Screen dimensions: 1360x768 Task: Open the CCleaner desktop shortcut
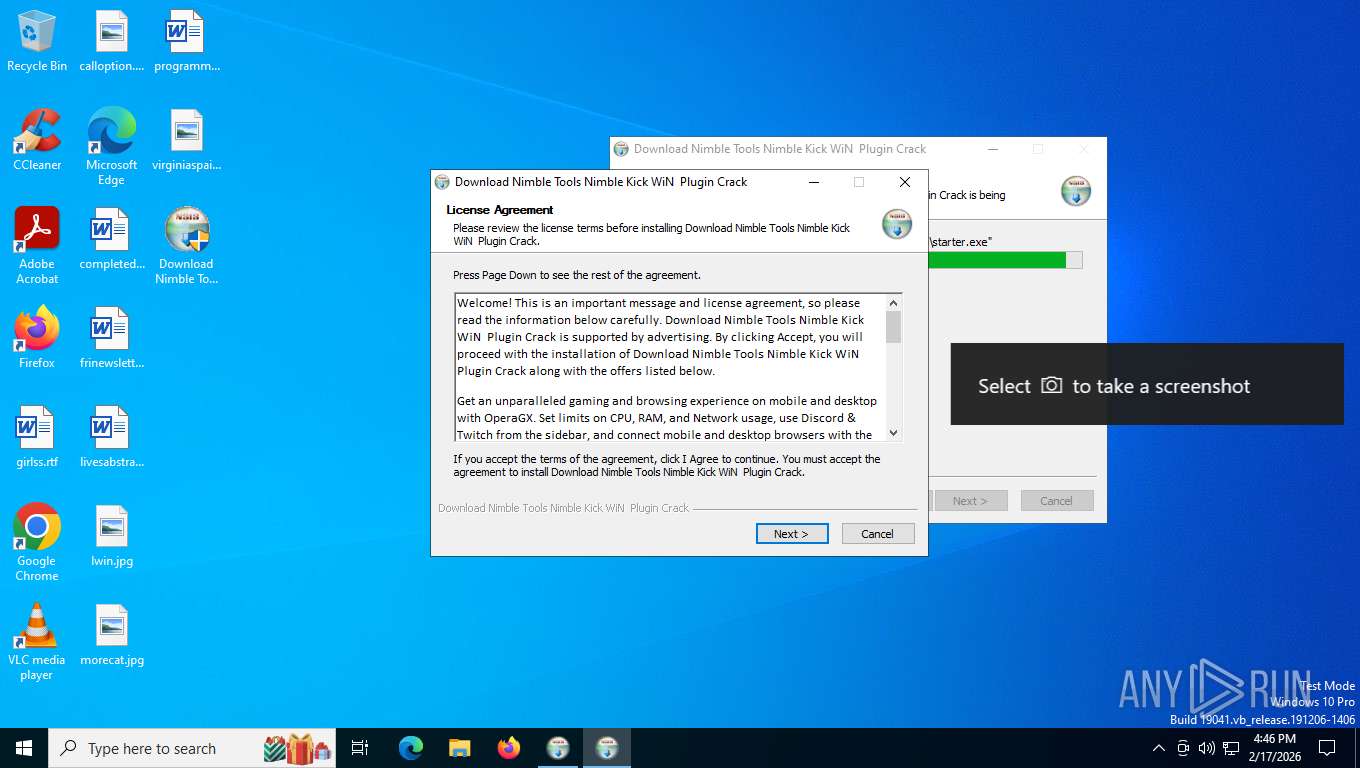[x=37, y=140]
